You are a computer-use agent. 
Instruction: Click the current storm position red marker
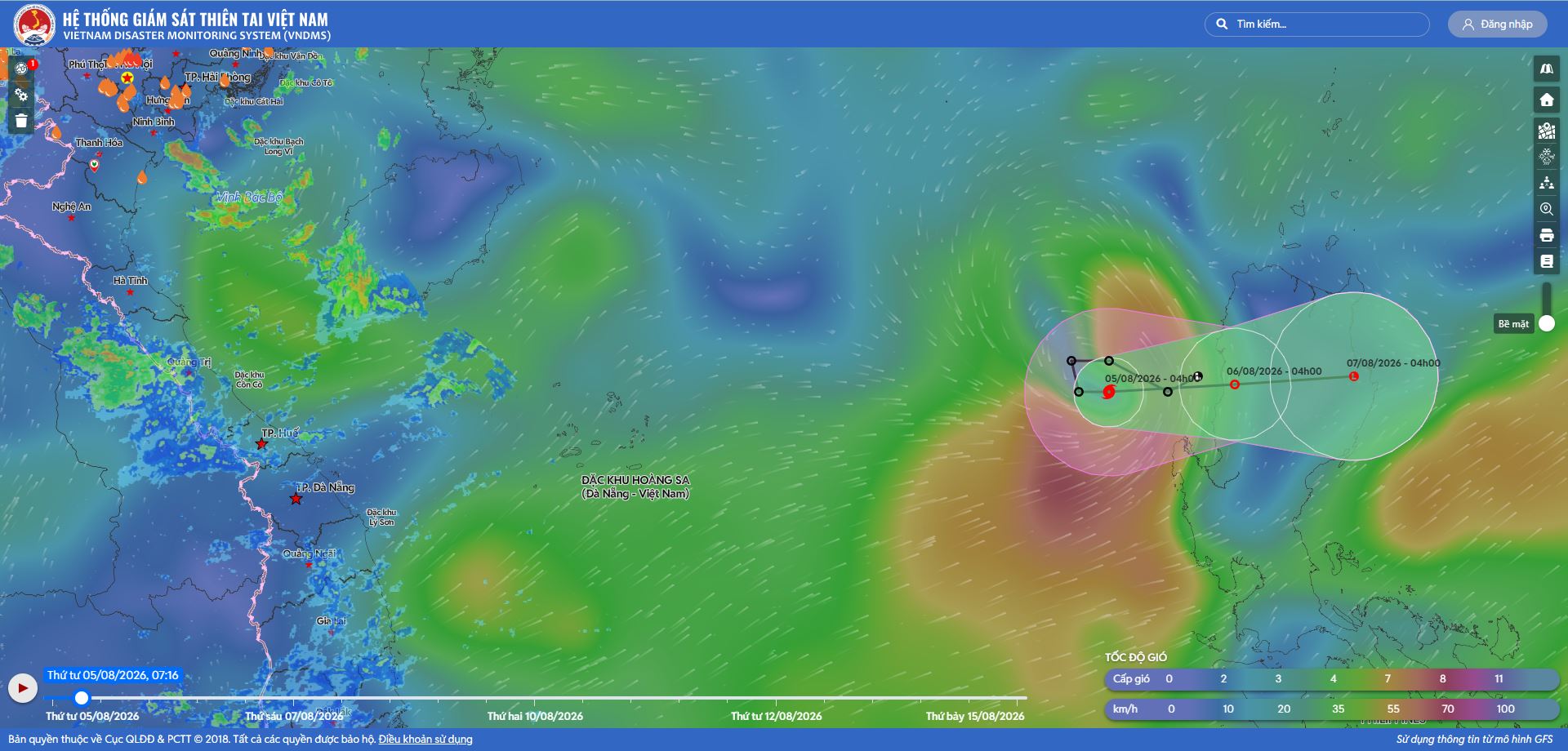pyautogui.click(x=1108, y=393)
